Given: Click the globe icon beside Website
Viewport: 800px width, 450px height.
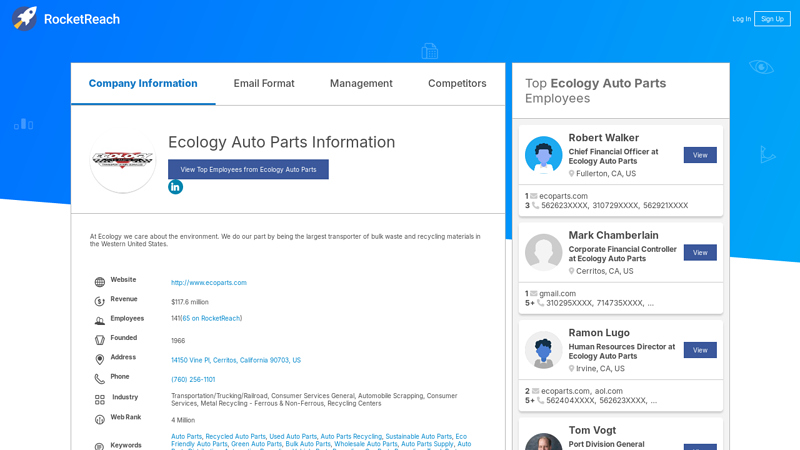Looking at the screenshot, I should pyautogui.click(x=99, y=282).
